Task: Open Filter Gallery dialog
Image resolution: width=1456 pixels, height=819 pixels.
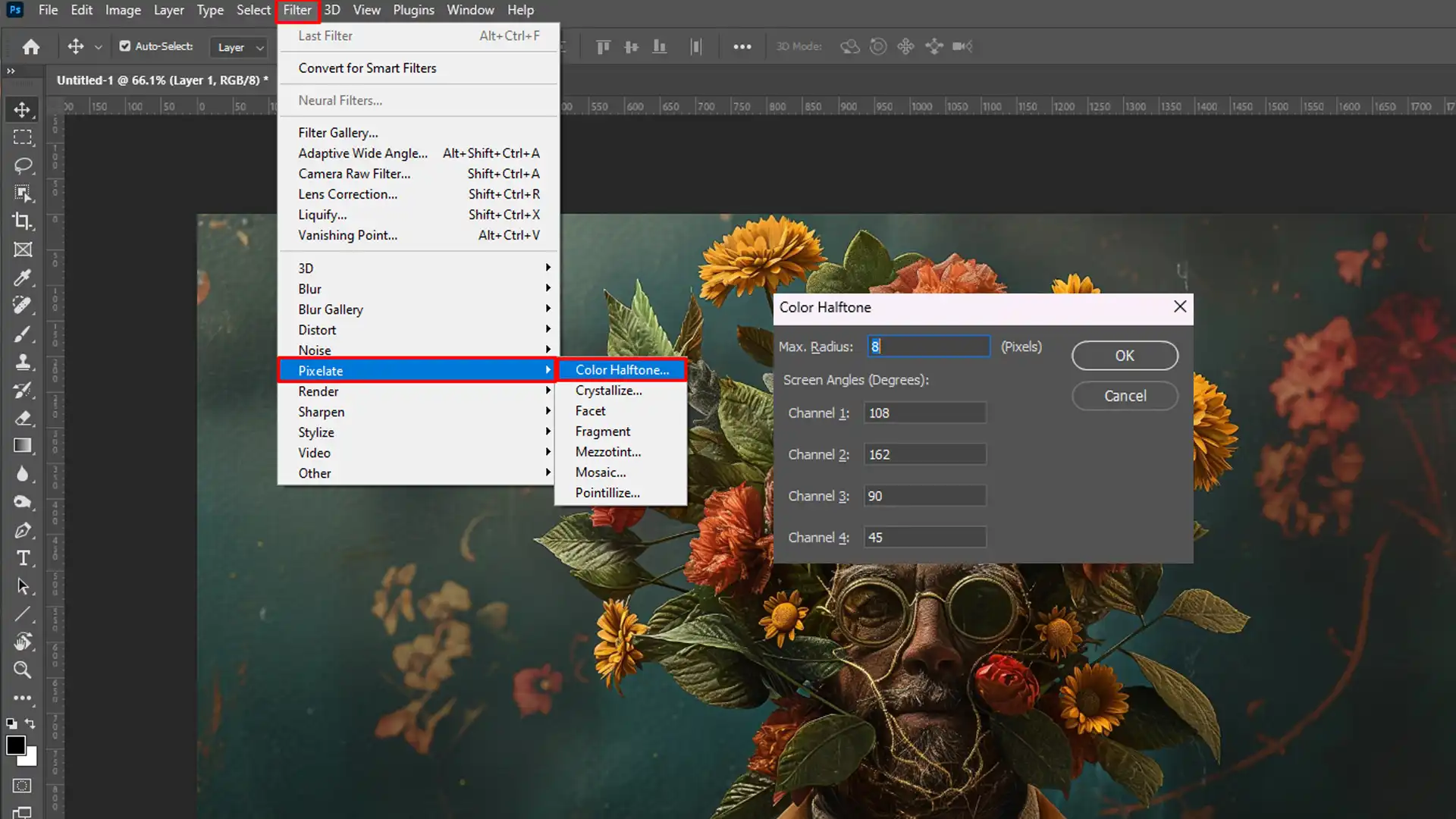Action: point(337,132)
